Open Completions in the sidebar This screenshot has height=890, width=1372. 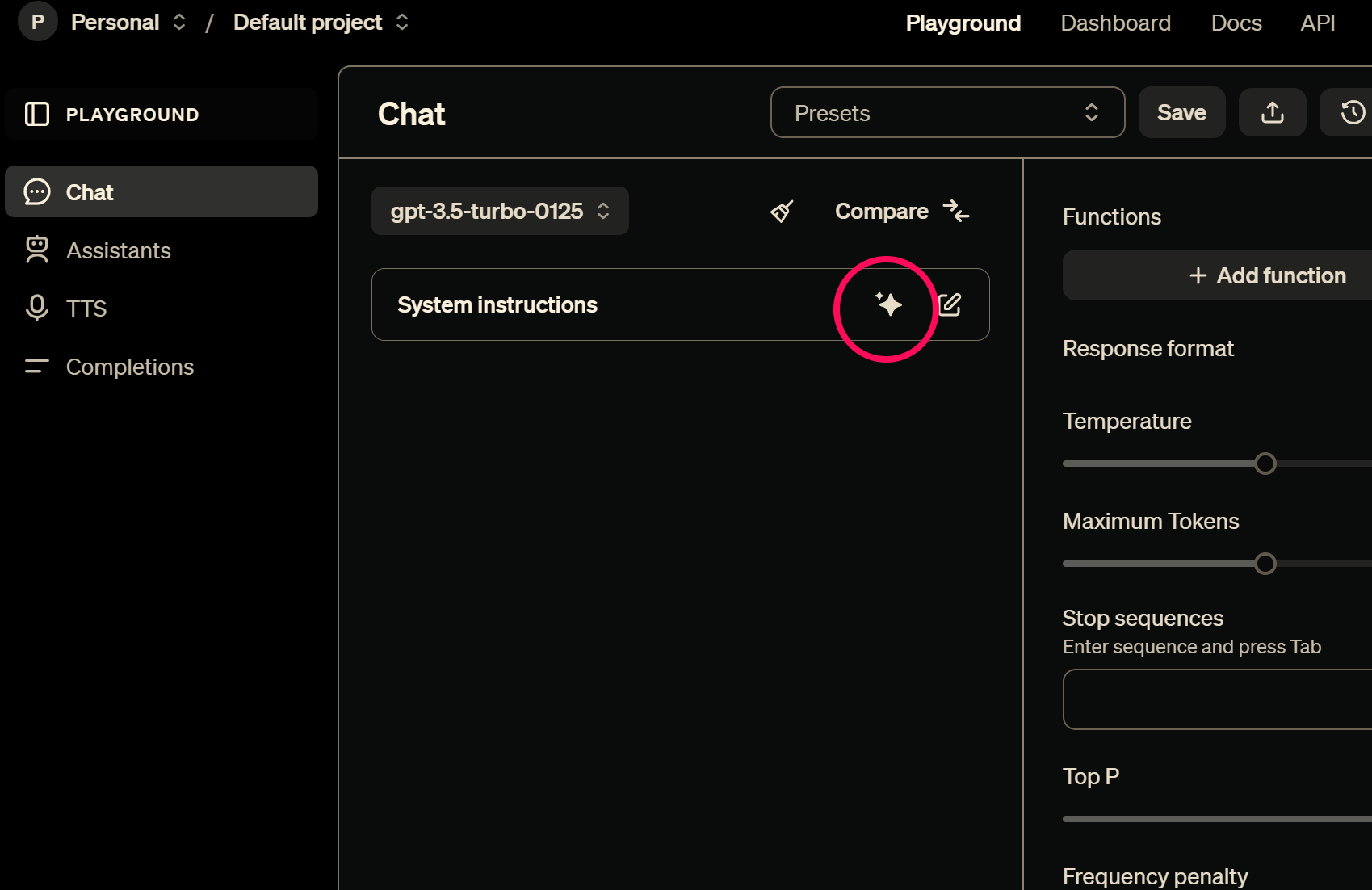[130, 367]
